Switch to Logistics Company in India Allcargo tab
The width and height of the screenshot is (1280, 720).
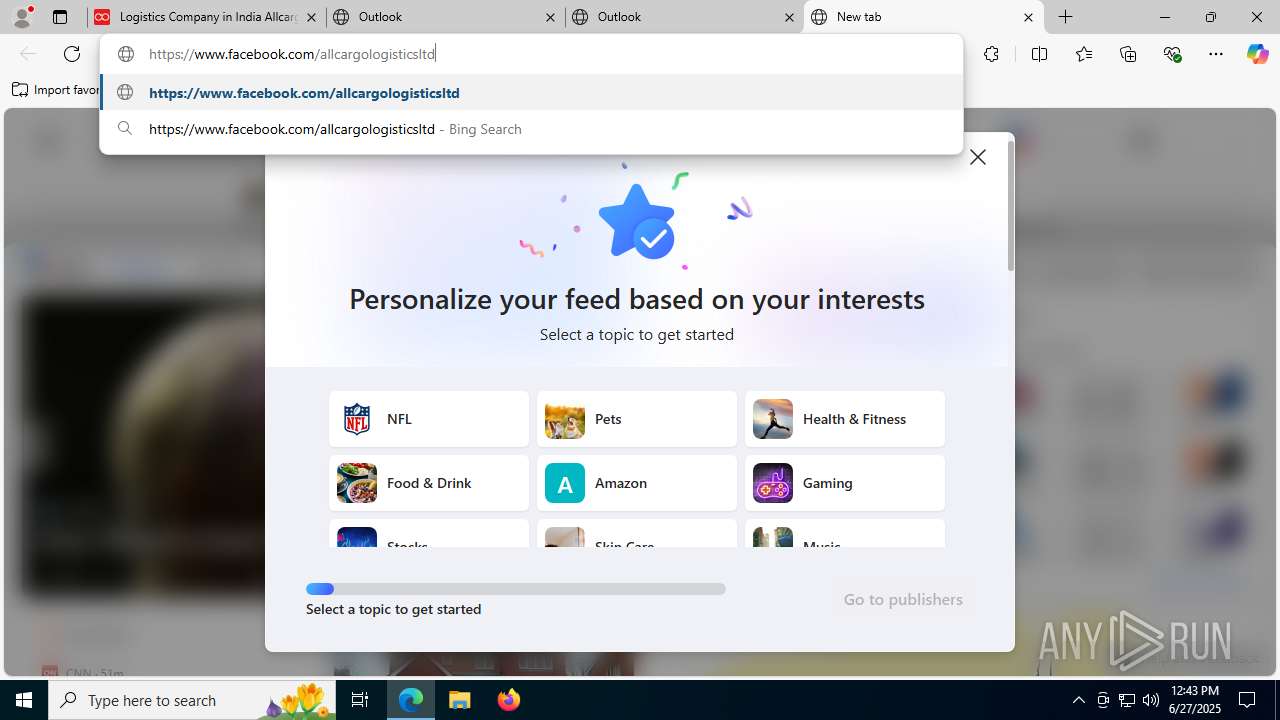207,17
